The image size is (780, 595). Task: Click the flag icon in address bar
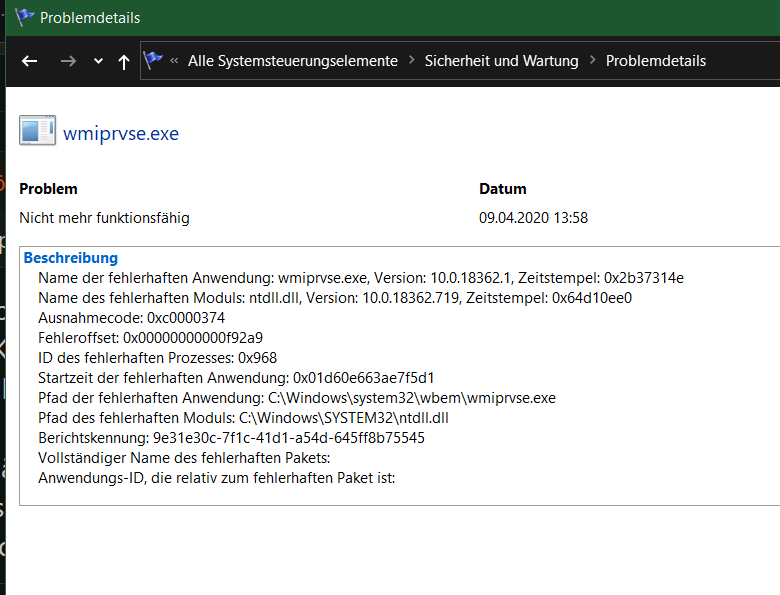point(153,60)
